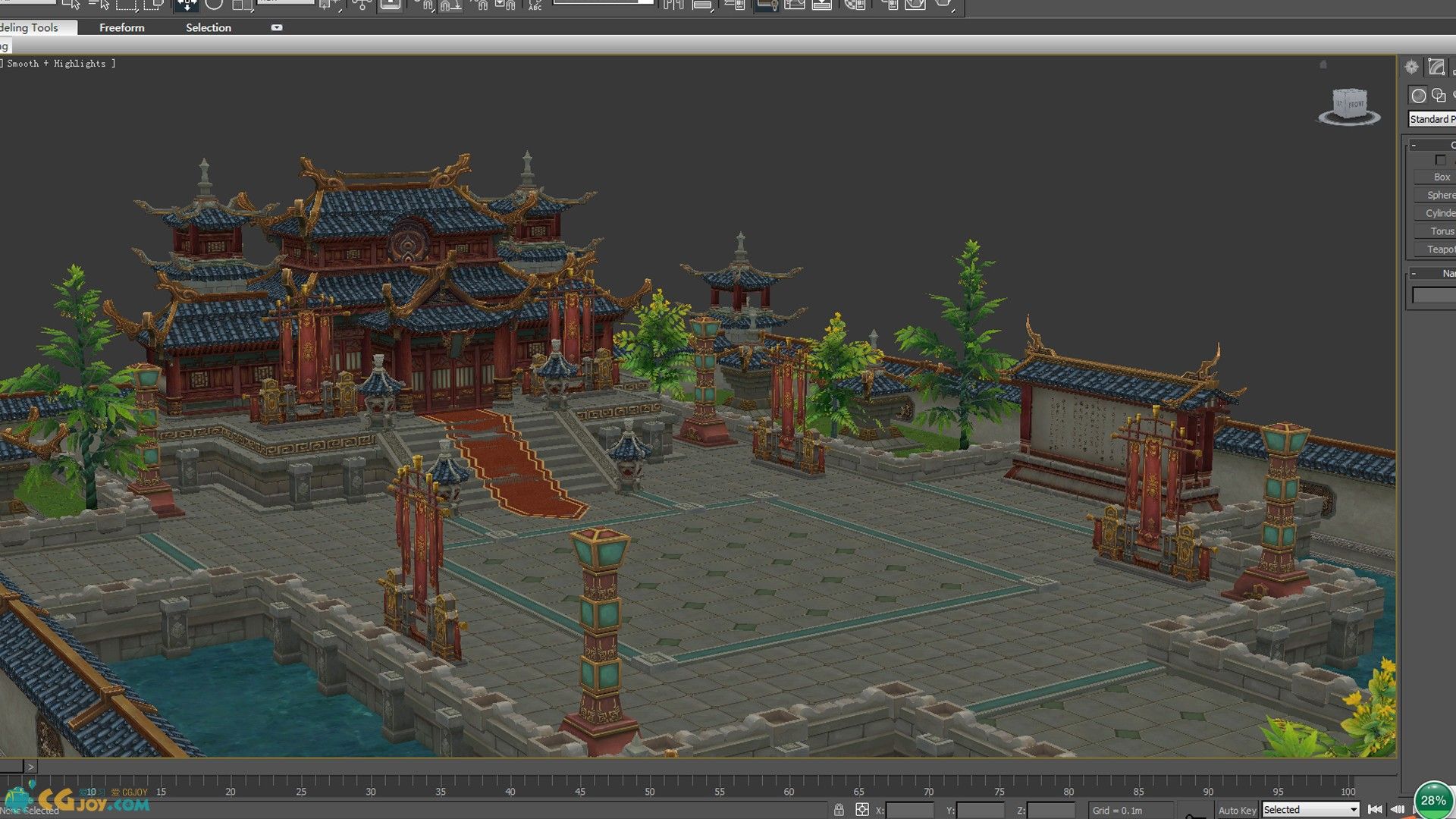Toggle Absolute/Offset transform type-in mode

point(862,810)
